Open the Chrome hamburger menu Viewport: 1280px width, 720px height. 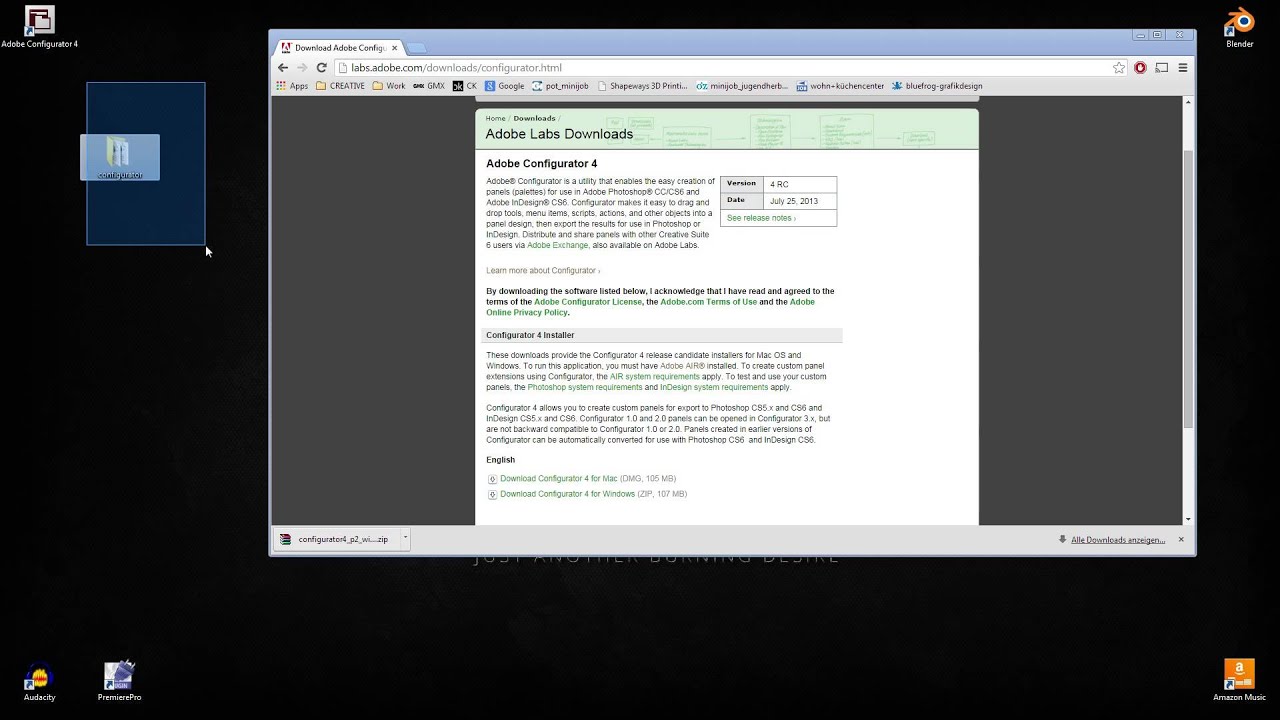click(x=1182, y=68)
